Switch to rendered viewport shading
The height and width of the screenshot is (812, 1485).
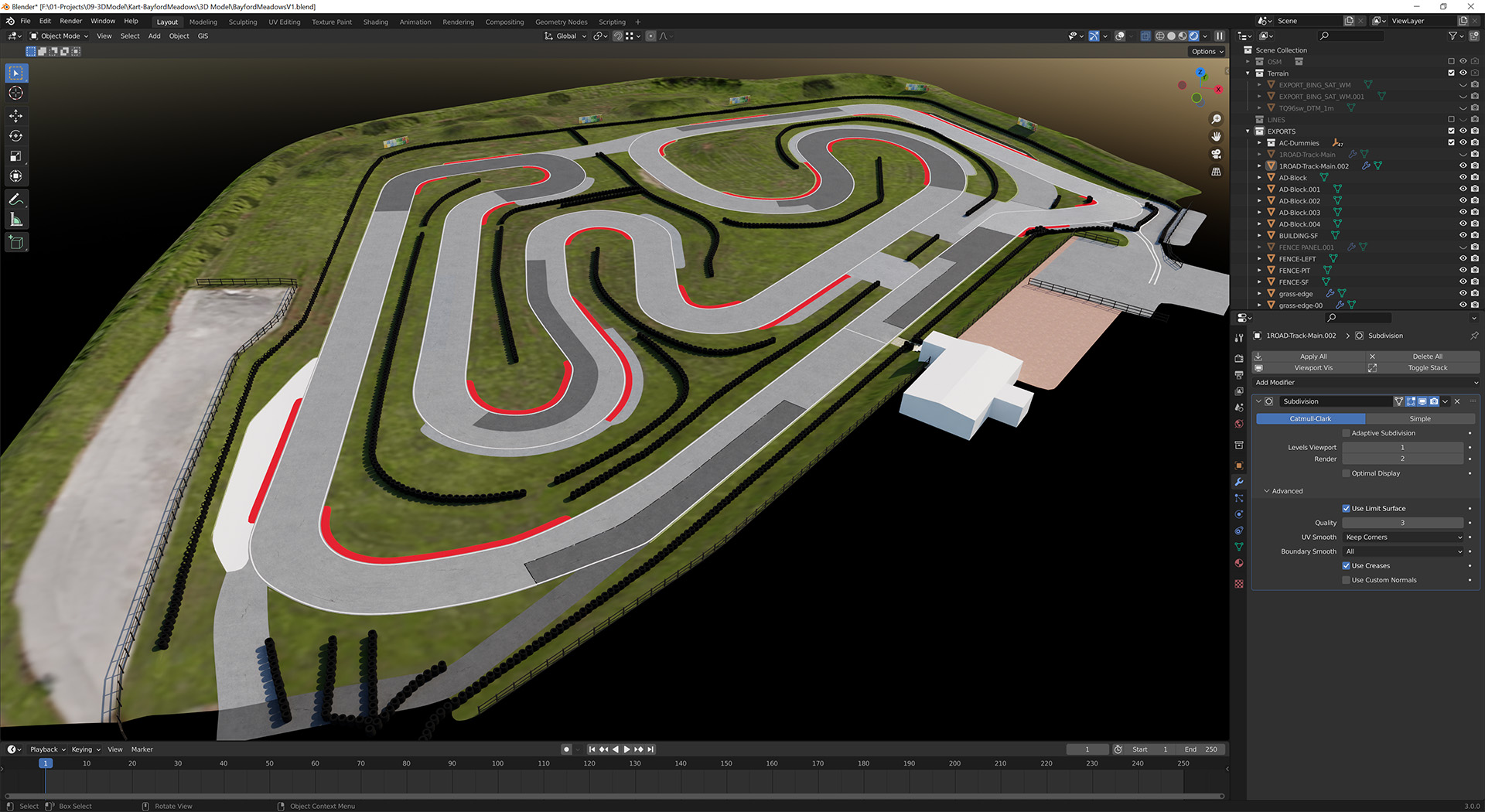coord(1194,36)
